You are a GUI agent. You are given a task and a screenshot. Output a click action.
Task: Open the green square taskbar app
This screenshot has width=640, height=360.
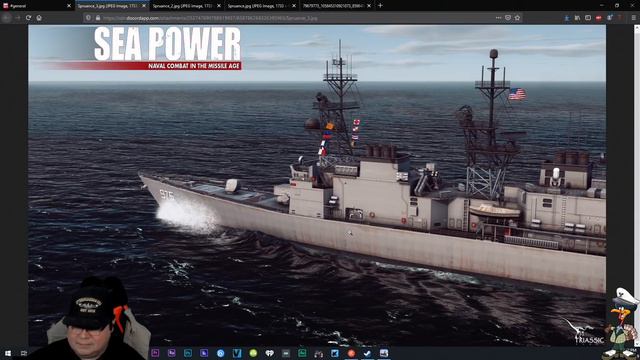coord(302,353)
